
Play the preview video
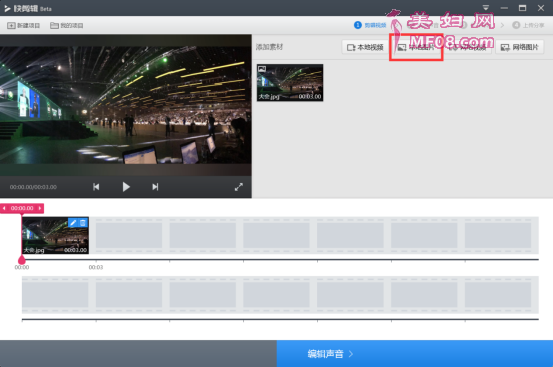click(126, 187)
